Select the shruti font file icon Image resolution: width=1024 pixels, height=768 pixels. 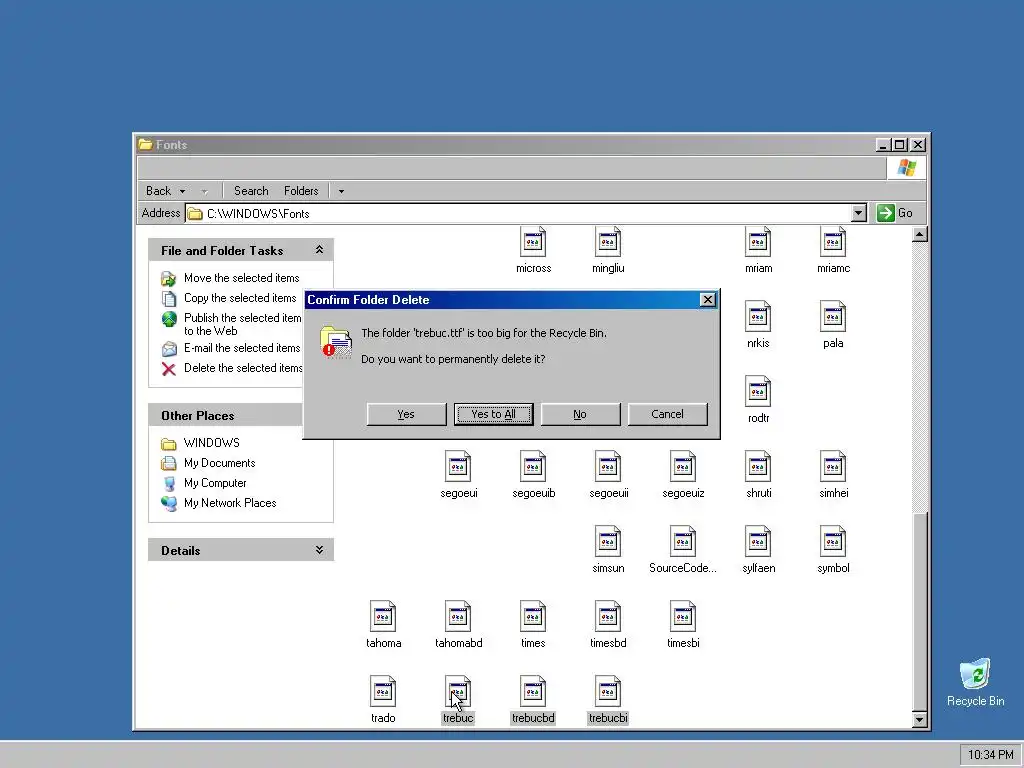758,467
